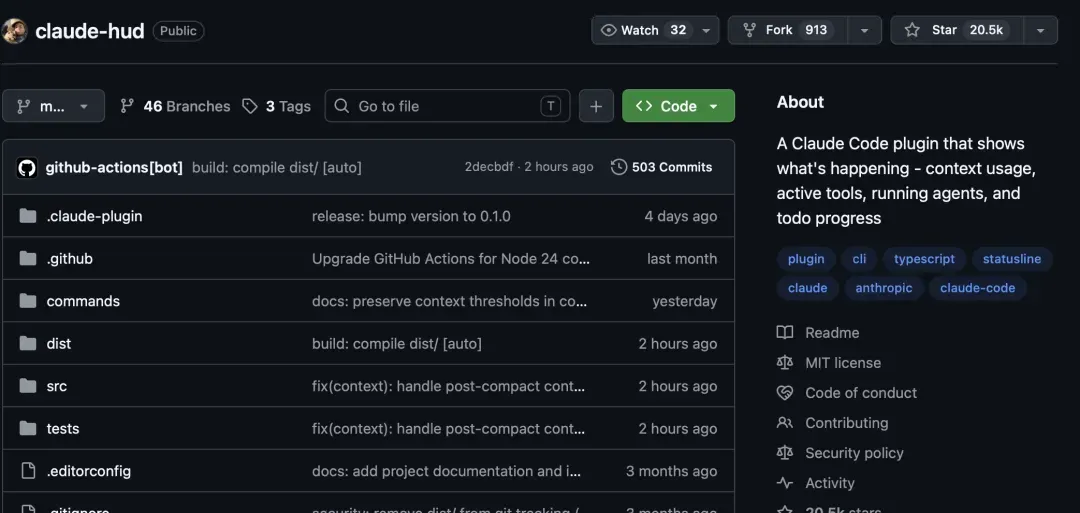Click the add file plus button
This screenshot has height=513, width=1080.
click(596, 106)
